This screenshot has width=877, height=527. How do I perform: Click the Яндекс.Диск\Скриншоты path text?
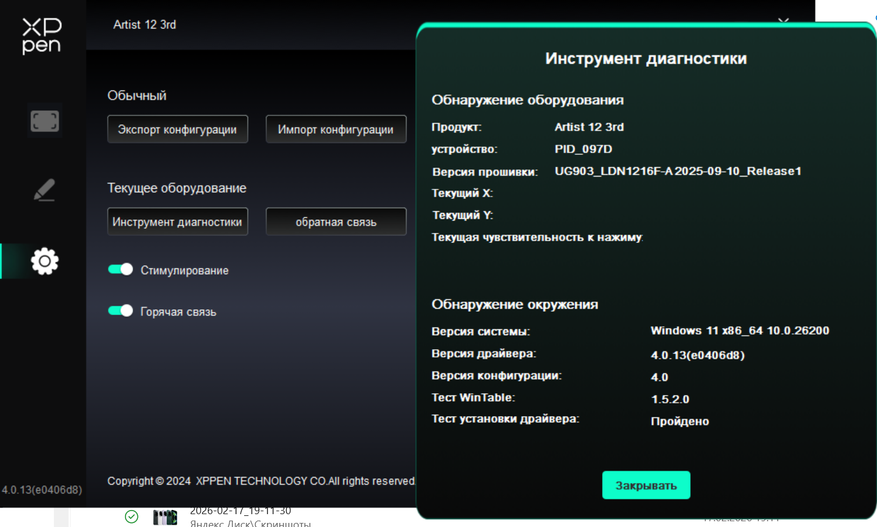click(250, 524)
